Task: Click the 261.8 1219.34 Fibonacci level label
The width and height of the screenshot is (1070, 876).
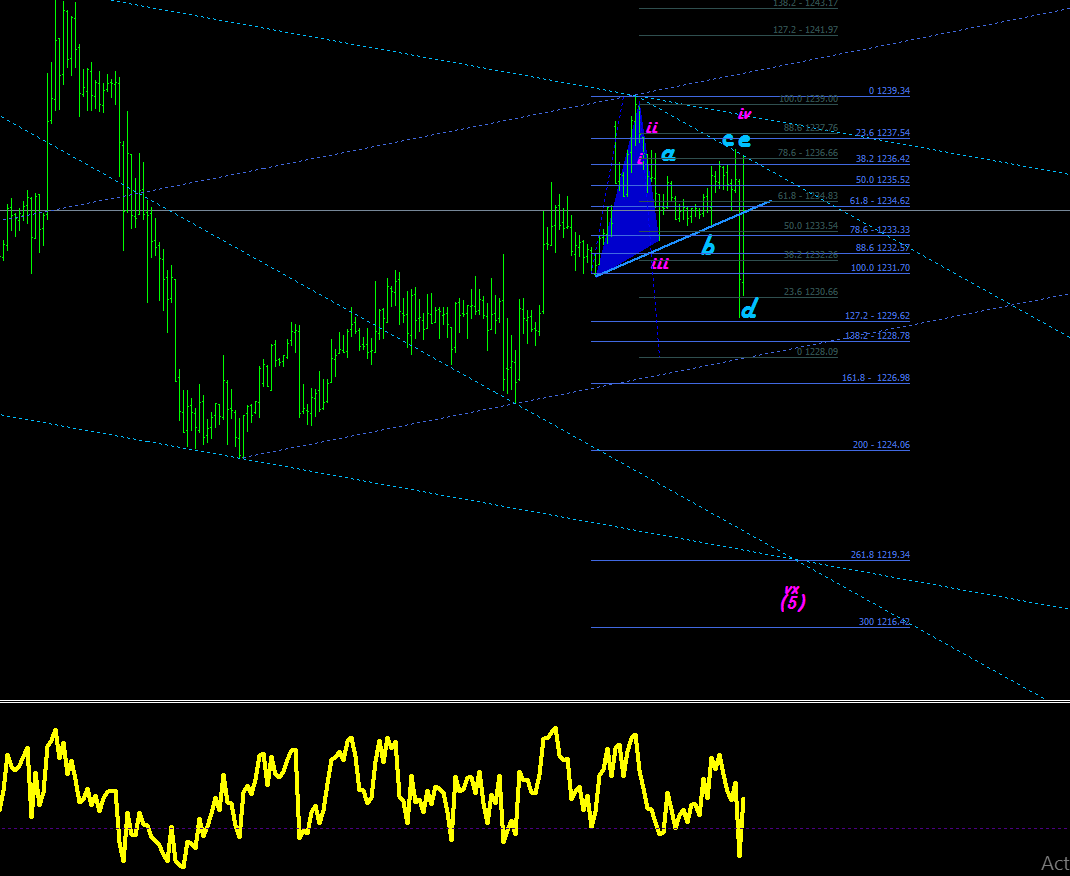Action: tap(880, 555)
